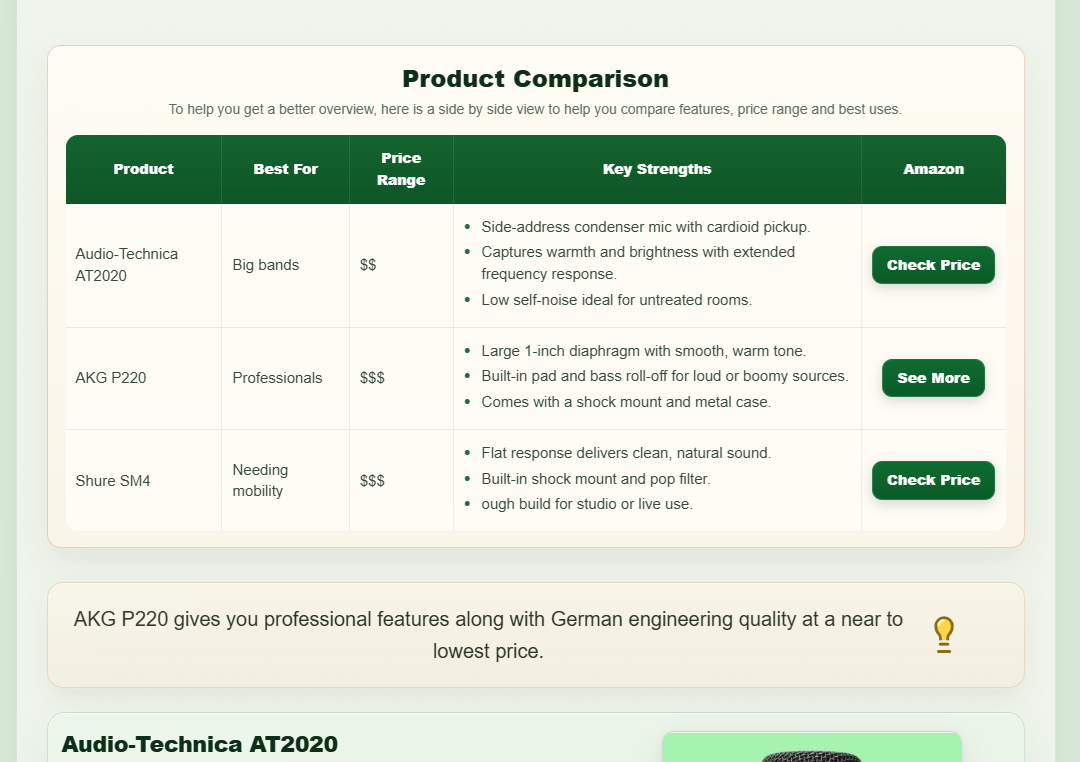The width and height of the screenshot is (1080, 762).
Task: Click Check Price for Shure SM4
Action: pos(933,480)
